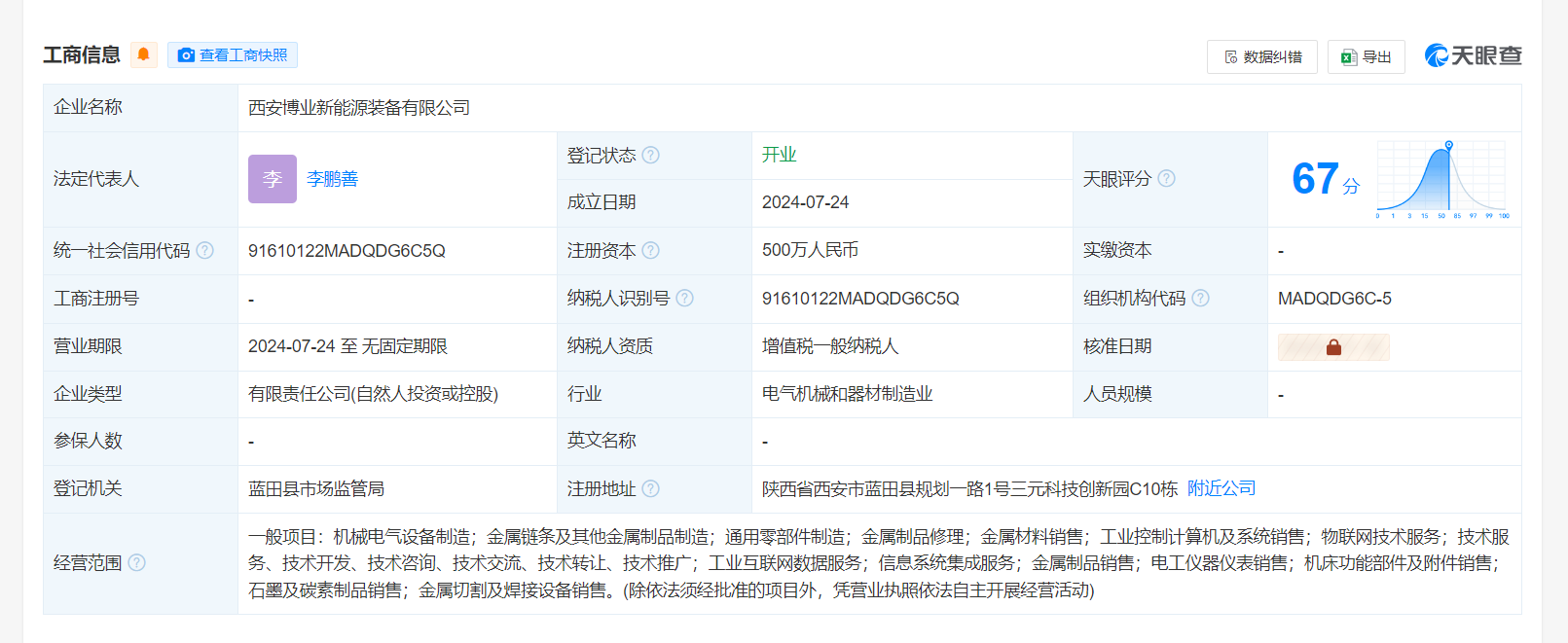Image resolution: width=1568 pixels, height=643 pixels.
Task: Click 2024-07-24 至 无固定期限 value
Action: [347, 346]
